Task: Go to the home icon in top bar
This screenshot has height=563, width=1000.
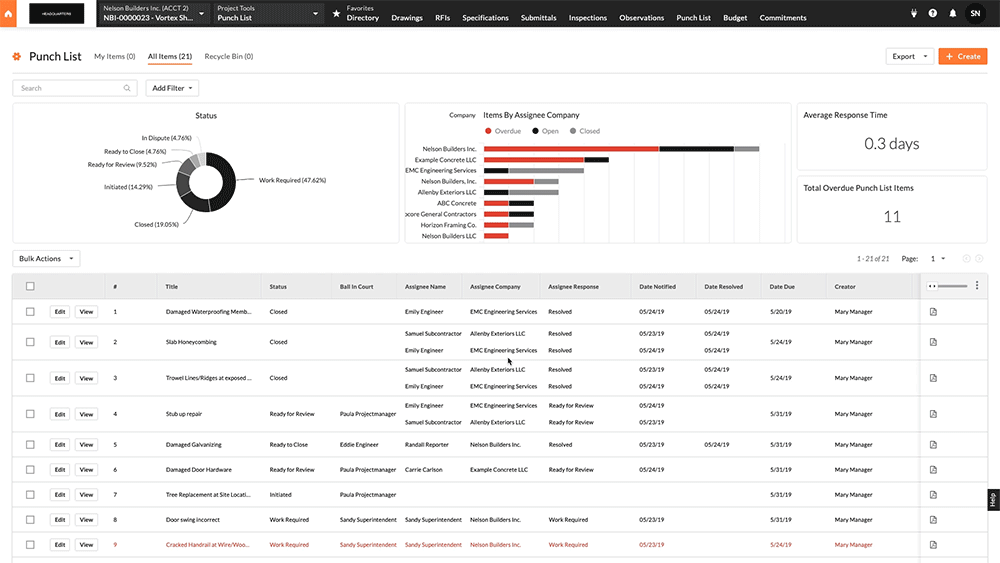Action: 11,13
